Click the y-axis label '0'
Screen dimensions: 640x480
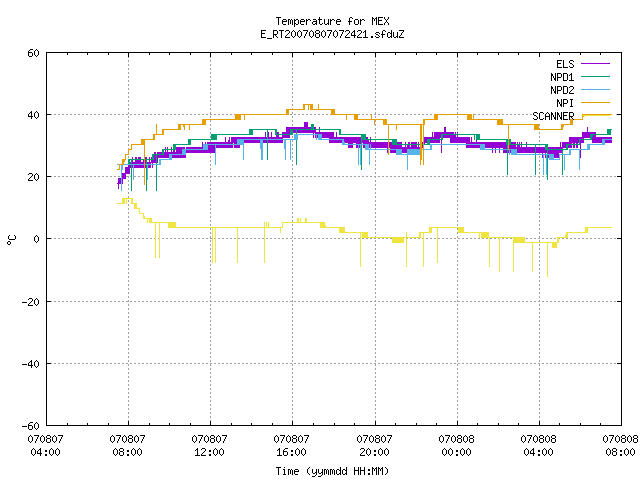[37, 239]
